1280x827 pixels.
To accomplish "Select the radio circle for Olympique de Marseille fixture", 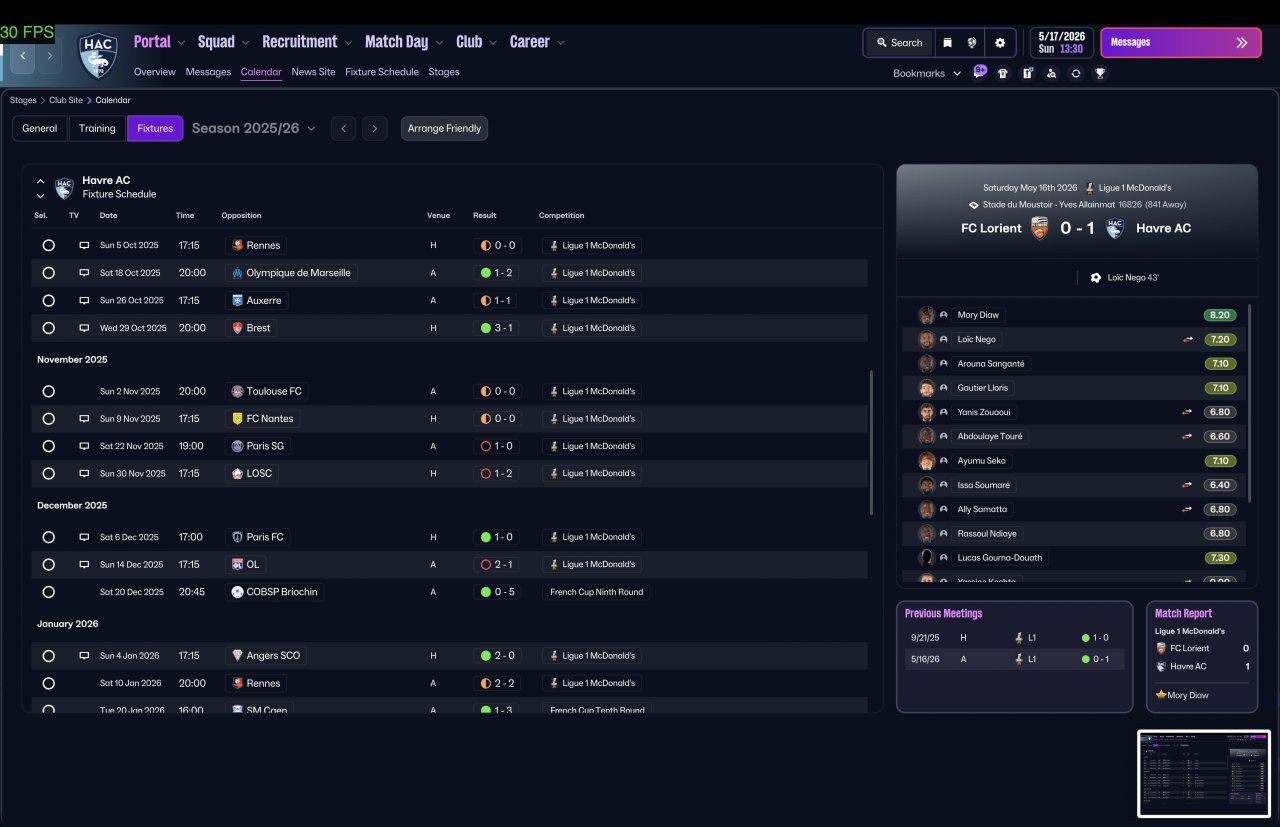I will pyautogui.click(x=48, y=273).
